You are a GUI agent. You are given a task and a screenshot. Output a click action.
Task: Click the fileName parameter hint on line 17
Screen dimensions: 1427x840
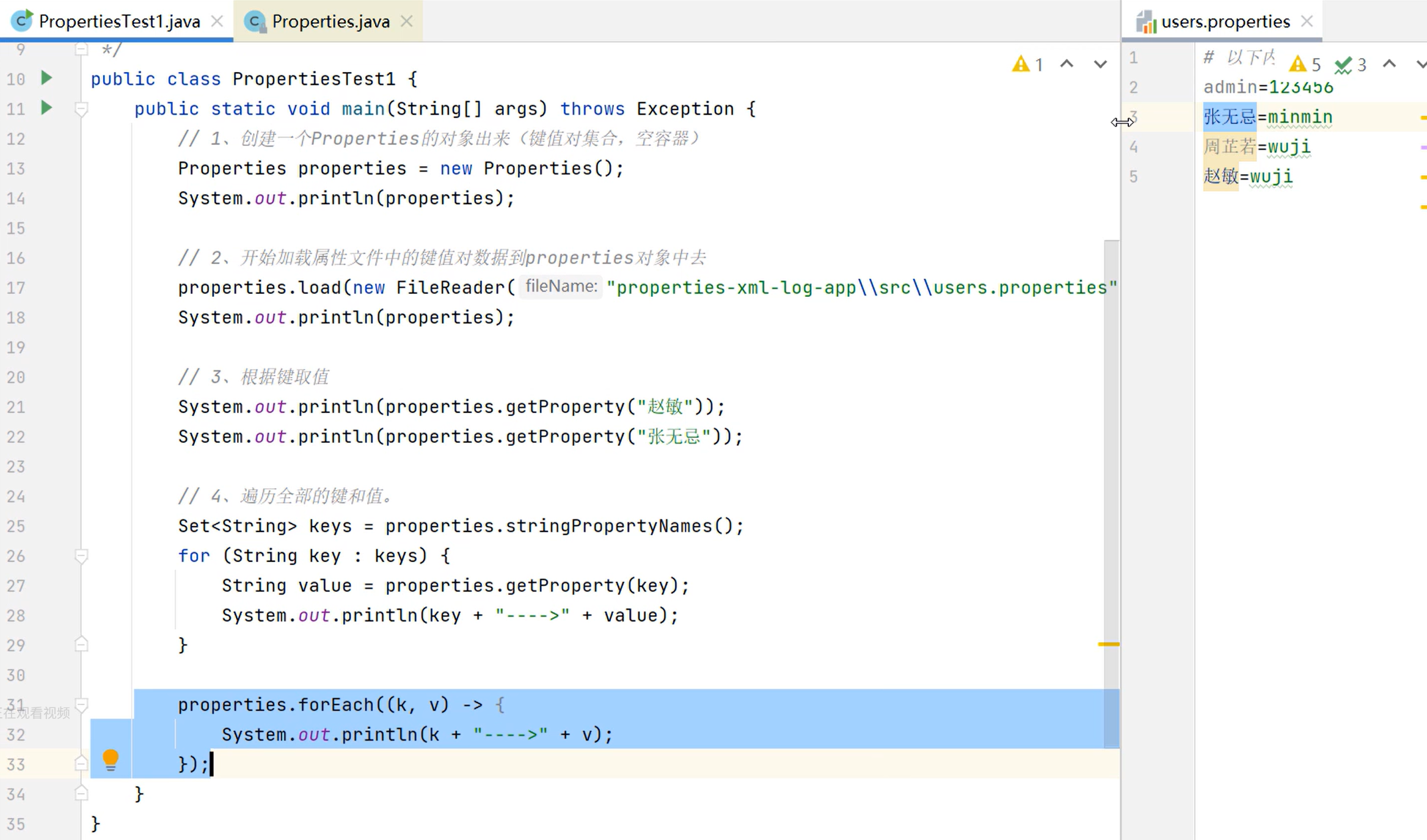point(561,287)
